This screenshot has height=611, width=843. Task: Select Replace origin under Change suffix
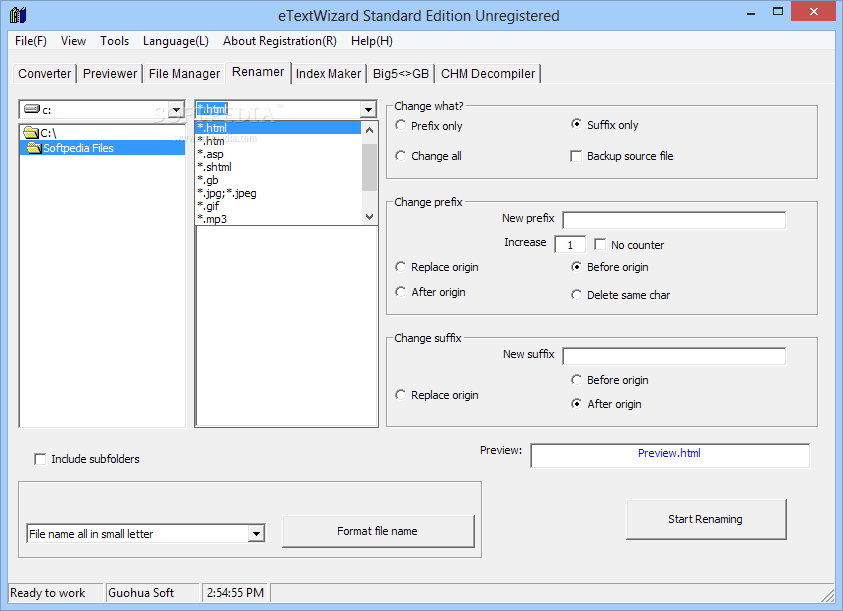click(401, 395)
